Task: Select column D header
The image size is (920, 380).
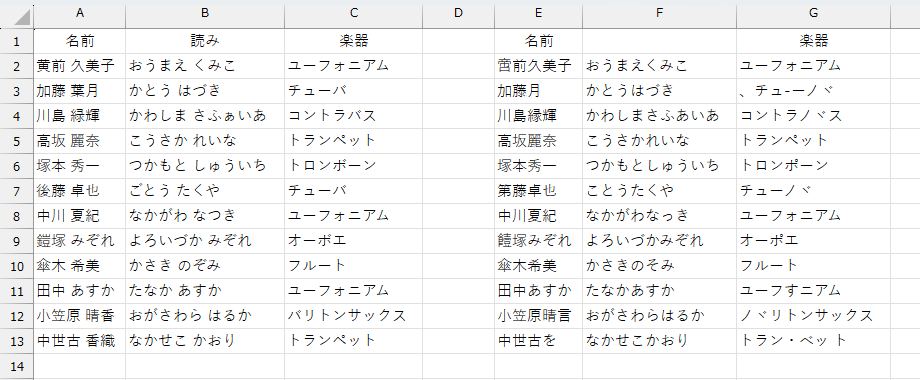Action: coord(459,13)
